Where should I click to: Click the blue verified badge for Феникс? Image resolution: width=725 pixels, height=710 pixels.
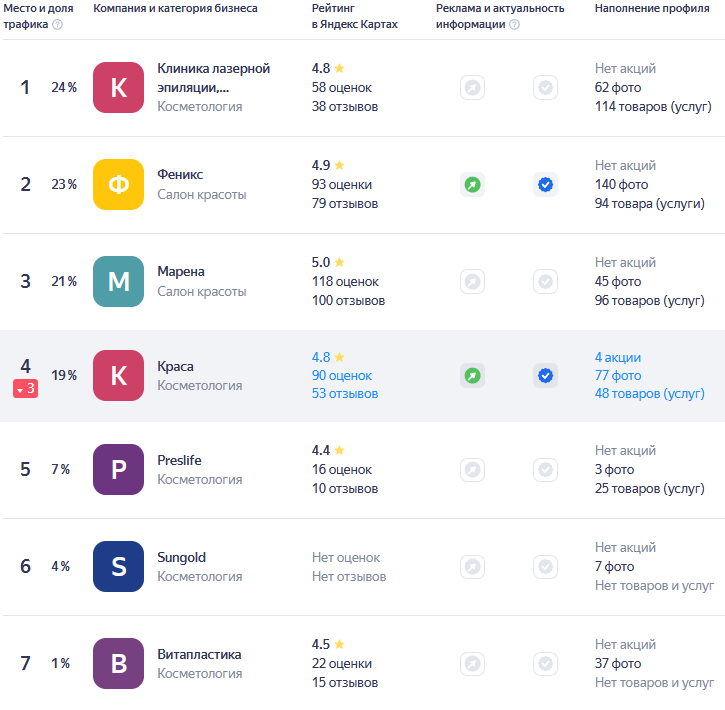(545, 184)
